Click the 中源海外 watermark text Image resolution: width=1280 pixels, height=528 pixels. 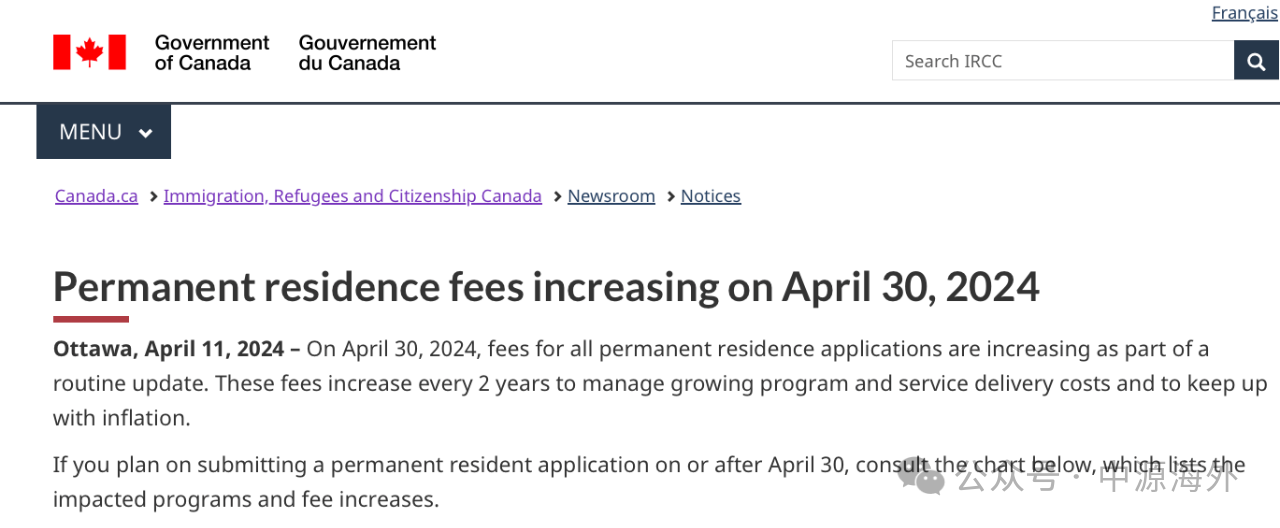tap(1168, 479)
